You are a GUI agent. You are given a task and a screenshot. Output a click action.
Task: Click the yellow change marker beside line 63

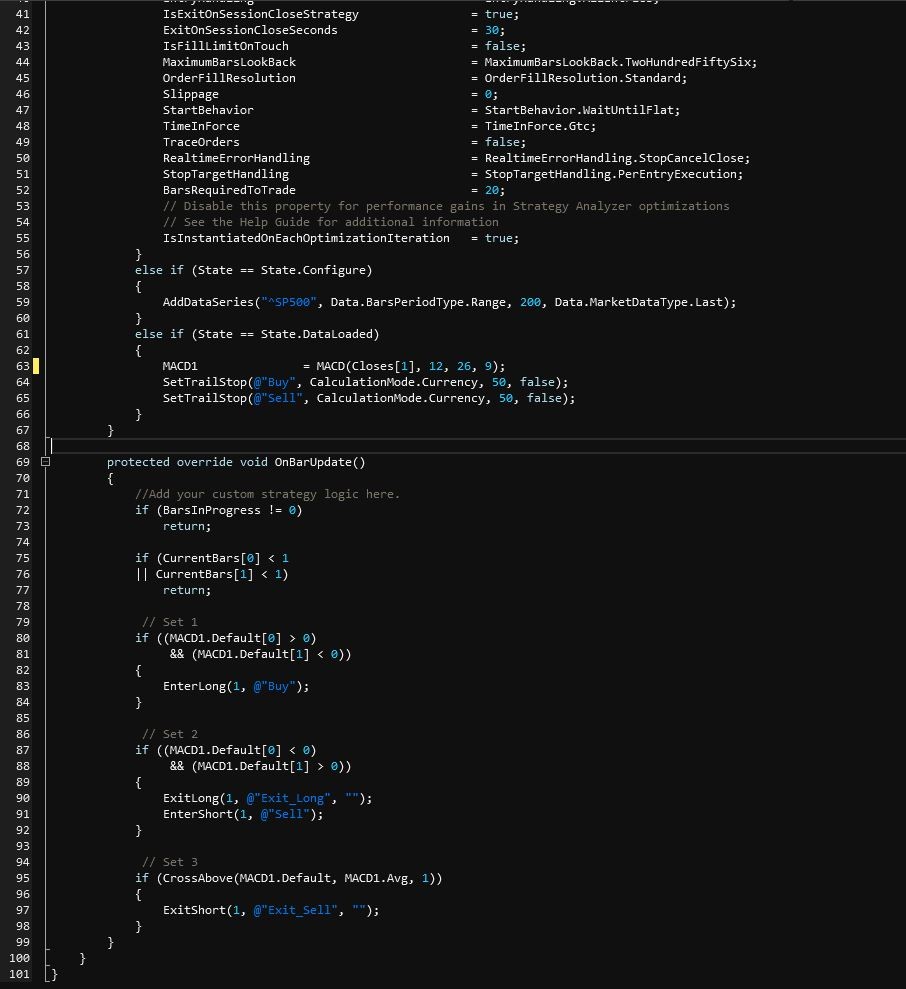[36, 366]
